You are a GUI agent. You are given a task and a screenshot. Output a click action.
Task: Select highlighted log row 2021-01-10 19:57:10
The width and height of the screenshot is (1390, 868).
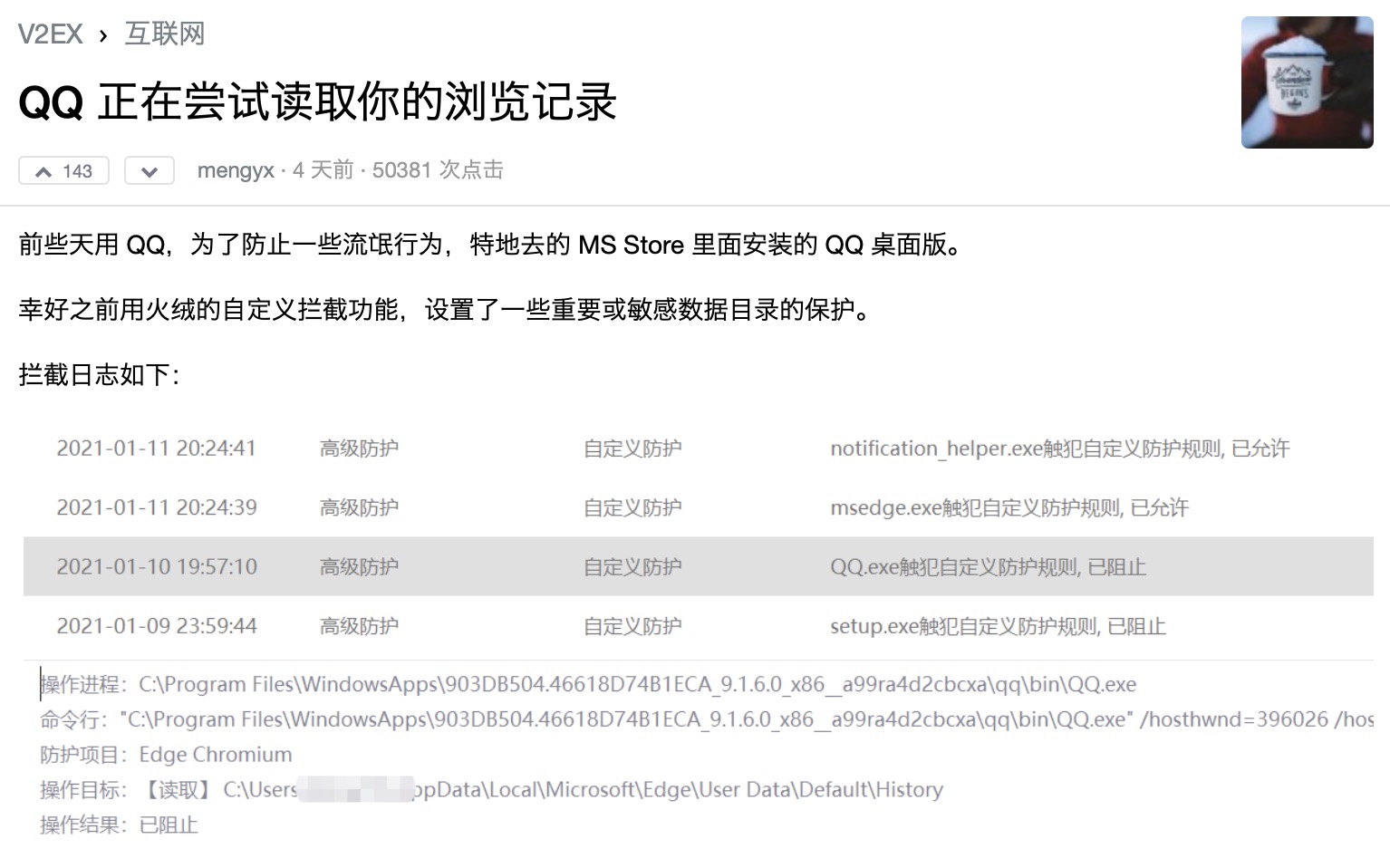point(699,566)
